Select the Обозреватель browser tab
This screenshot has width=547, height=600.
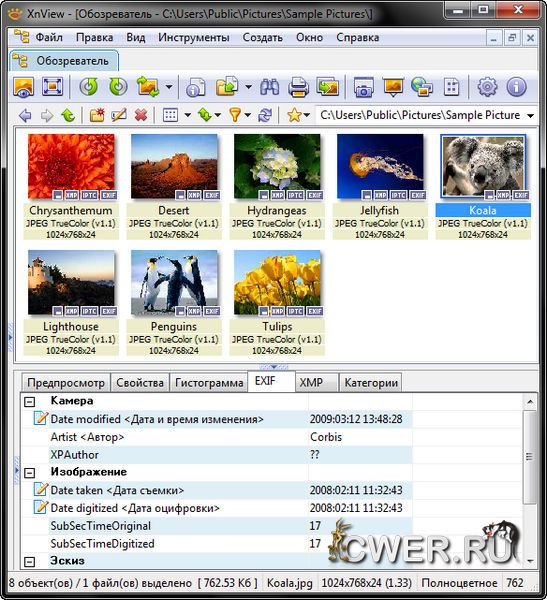point(64,61)
